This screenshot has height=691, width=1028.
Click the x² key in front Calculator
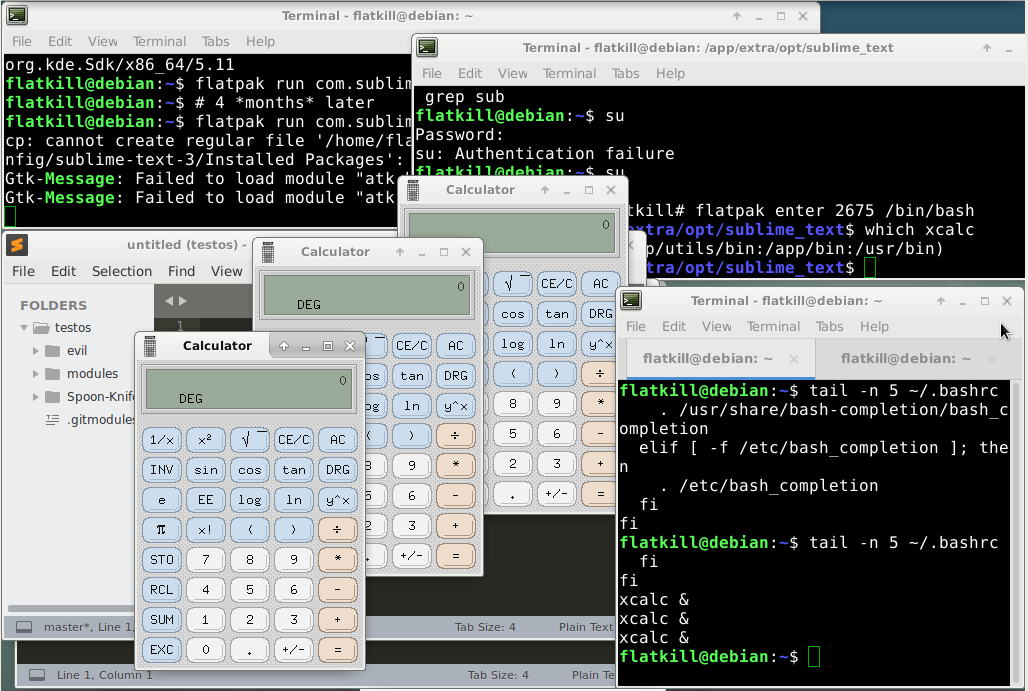click(x=205, y=439)
